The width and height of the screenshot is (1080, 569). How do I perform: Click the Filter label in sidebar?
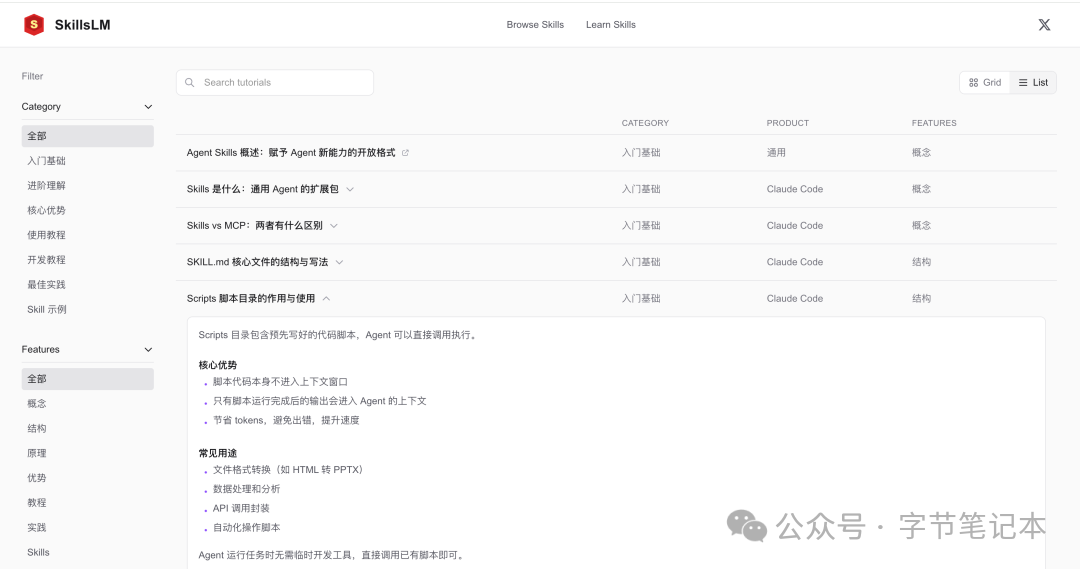(32, 76)
